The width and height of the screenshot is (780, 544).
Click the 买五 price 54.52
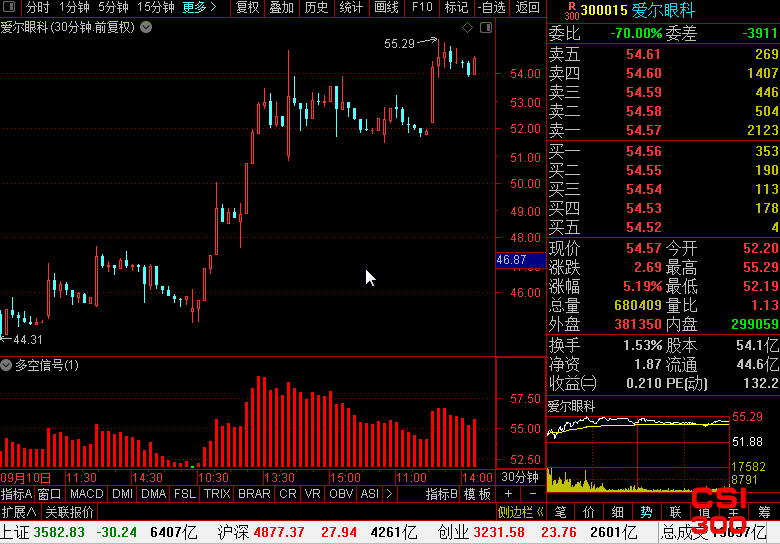[x=644, y=227]
